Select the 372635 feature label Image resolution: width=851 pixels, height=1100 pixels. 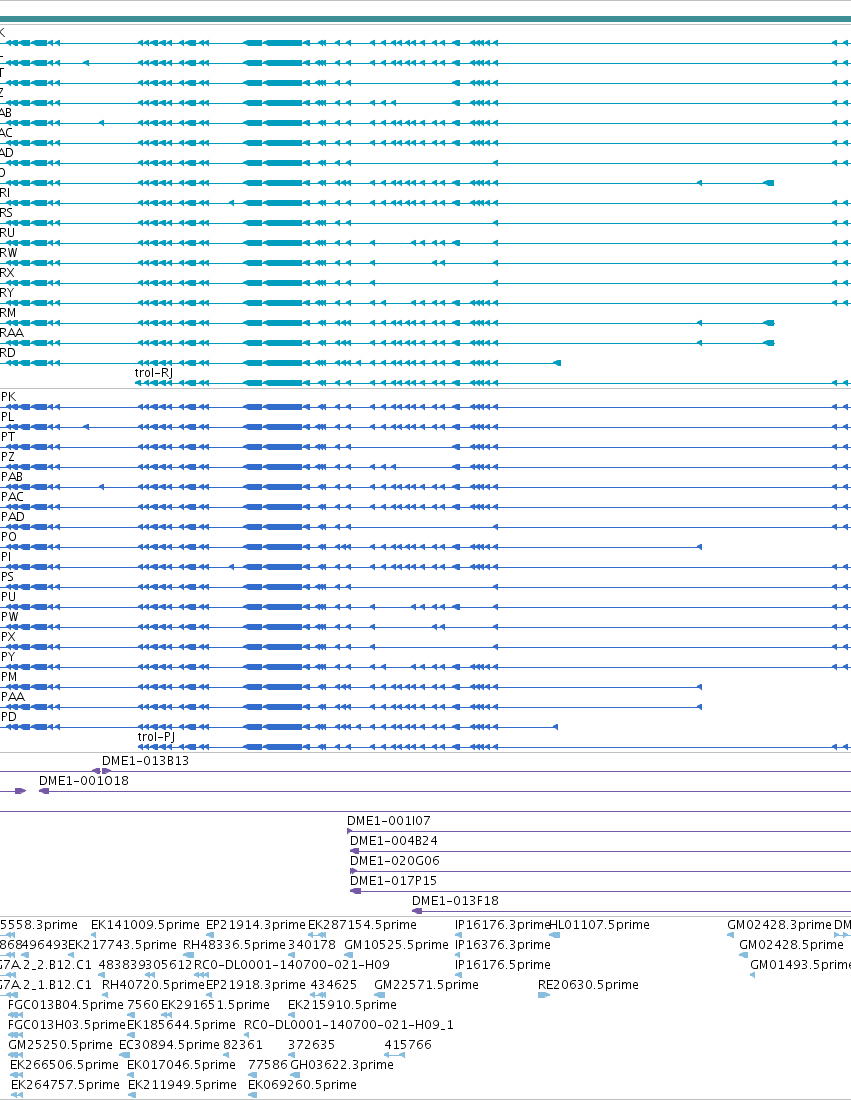[311, 1045]
